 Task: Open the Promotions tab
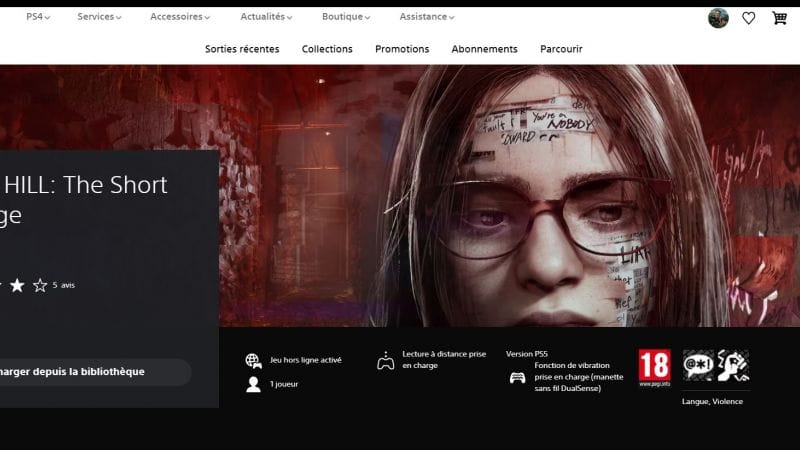point(402,49)
